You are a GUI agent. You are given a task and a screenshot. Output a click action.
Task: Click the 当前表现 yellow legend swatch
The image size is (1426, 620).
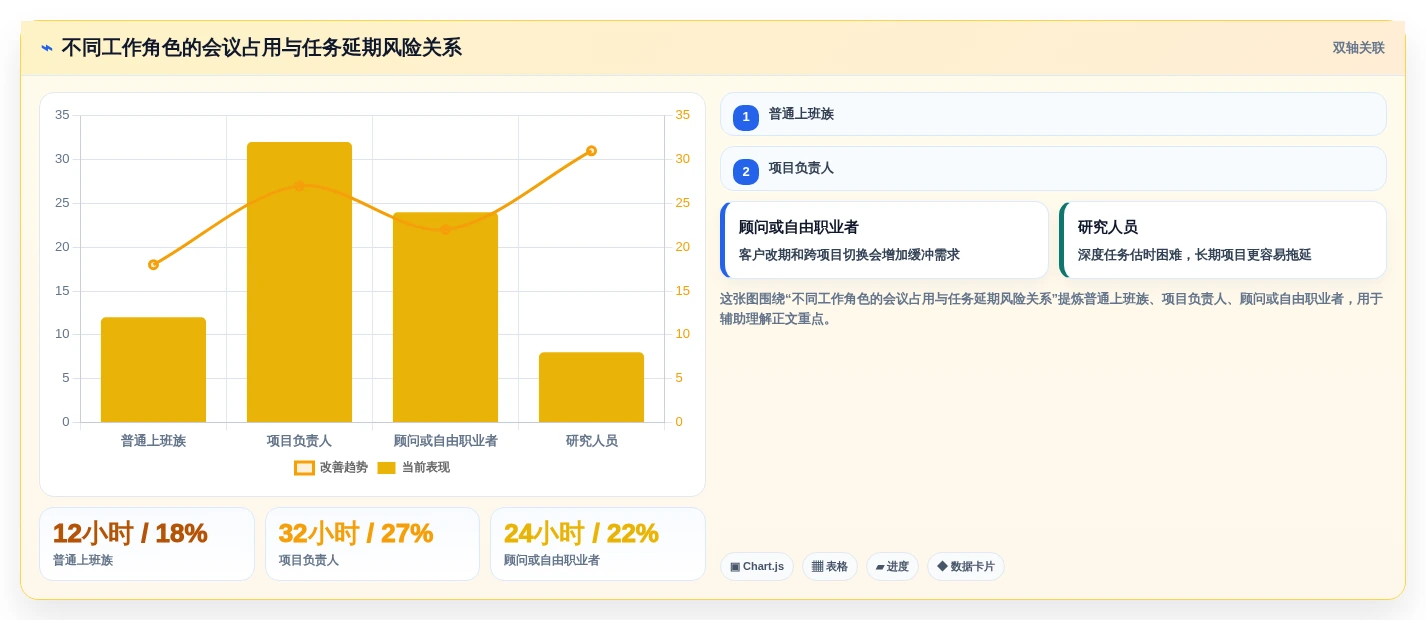pos(386,468)
